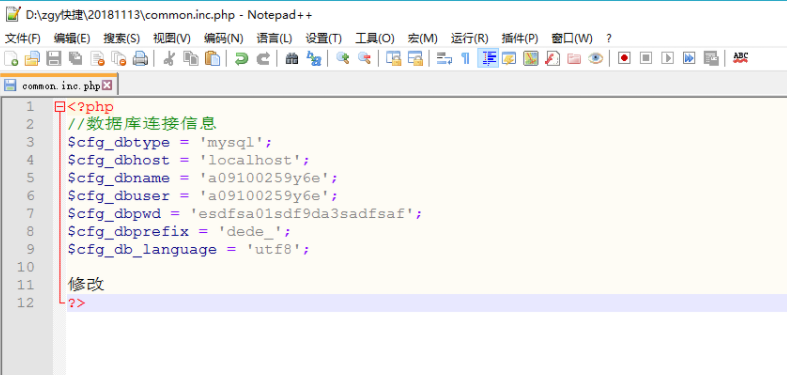Click the Redo arrow icon
The height and width of the screenshot is (375, 787).
(x=263, y=58)
